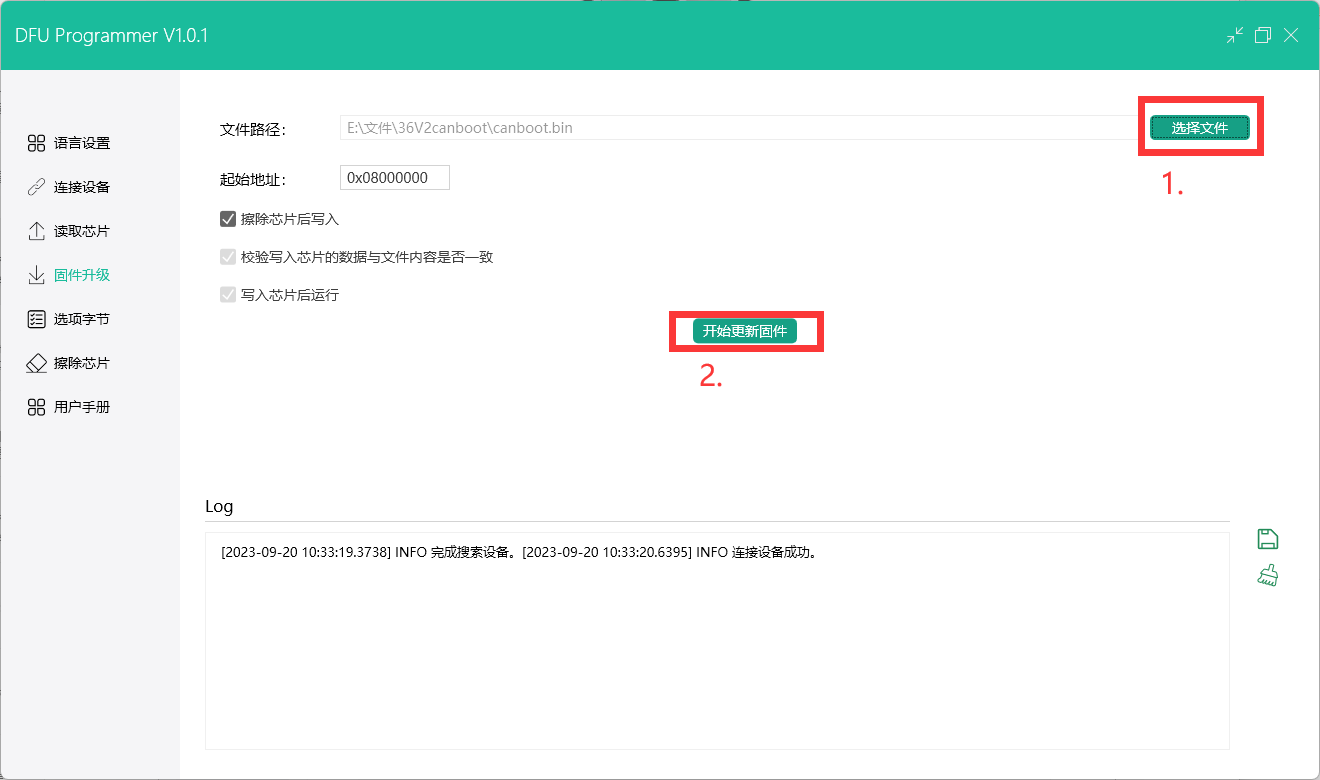Viewport: 1320px width, 780px height.
Task: Click the 擦除芯片 eraser icon
Action: 36,363
